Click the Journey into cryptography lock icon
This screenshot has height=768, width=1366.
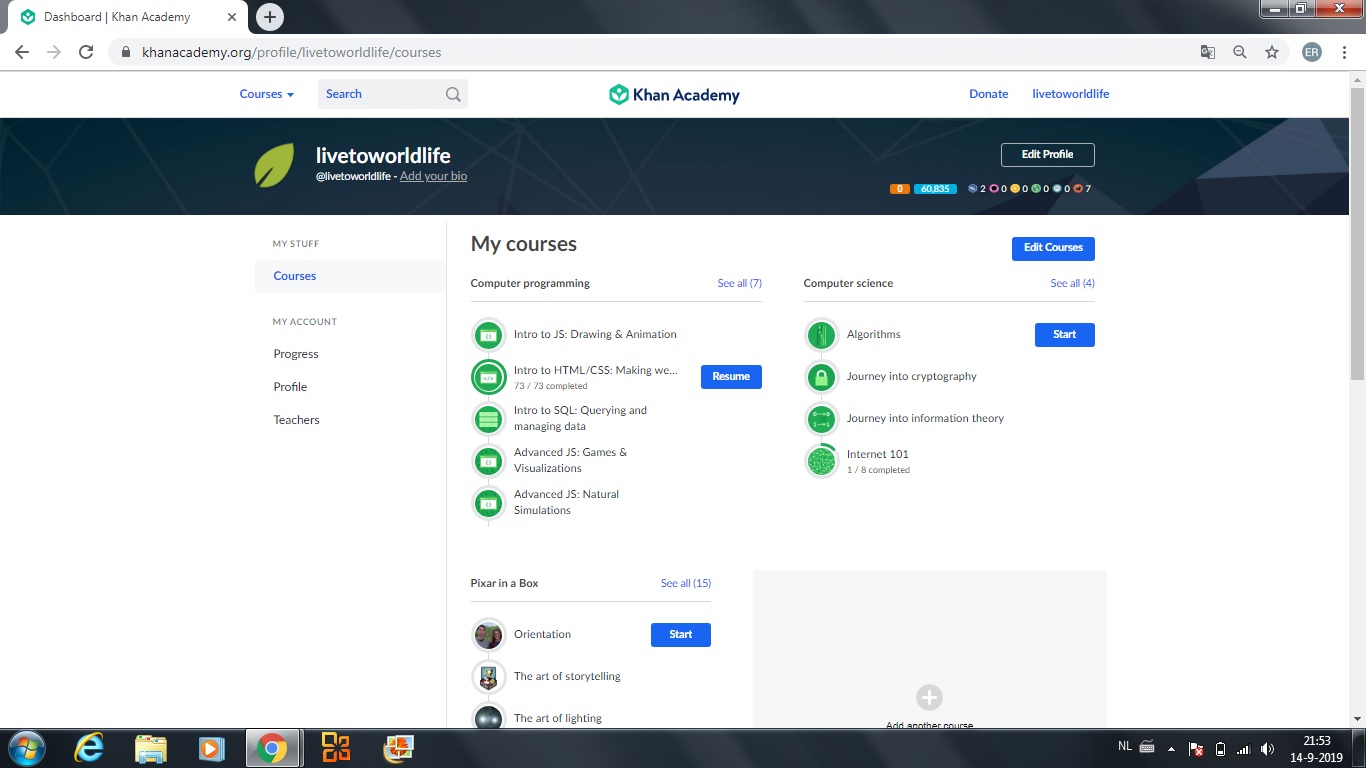pos(821,377)
